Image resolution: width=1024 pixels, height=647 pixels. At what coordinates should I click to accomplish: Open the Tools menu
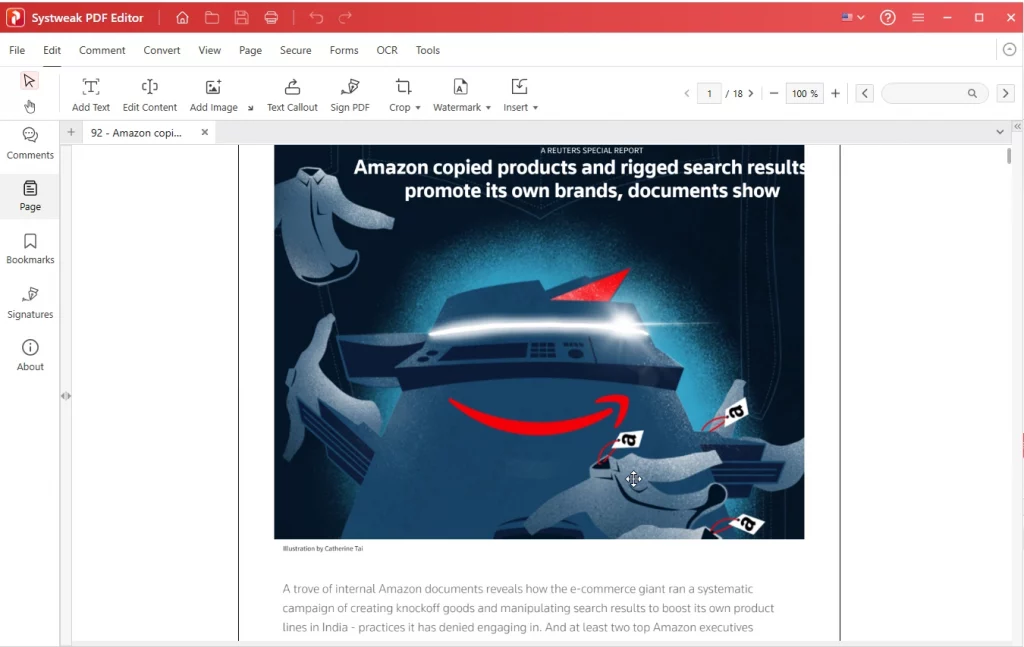point(428,50)
